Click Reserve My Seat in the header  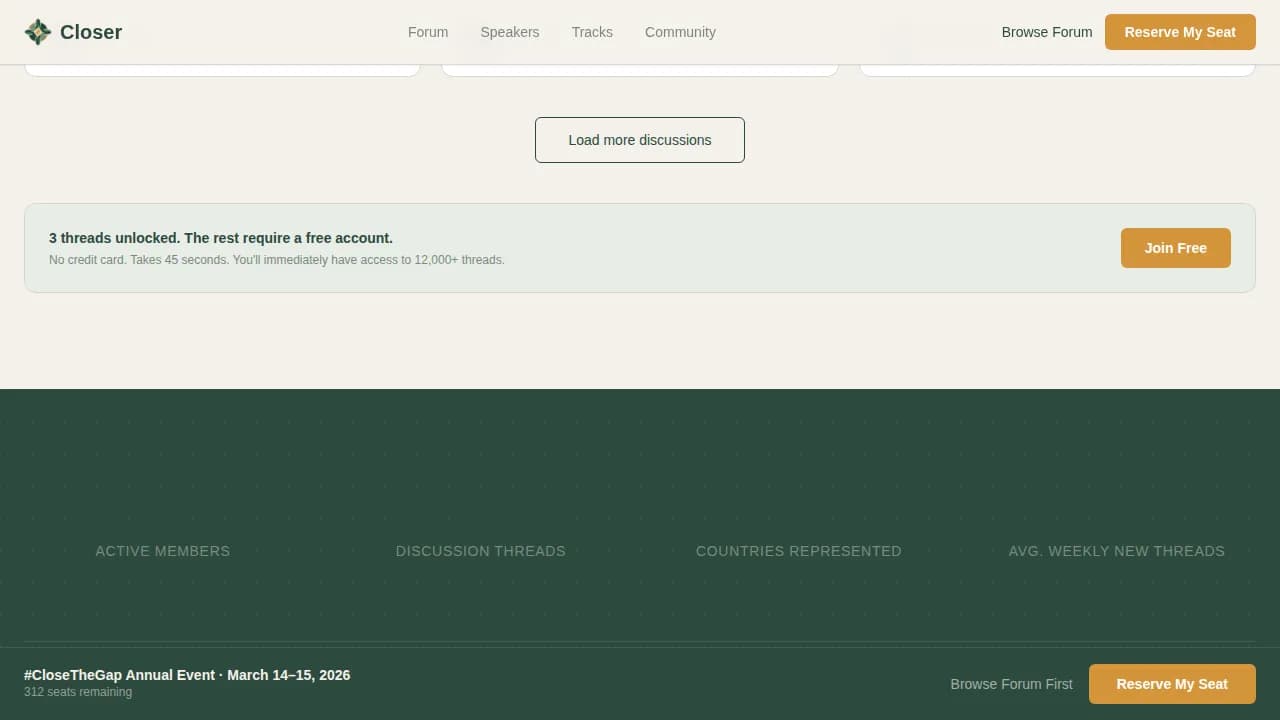[1180, 32]
